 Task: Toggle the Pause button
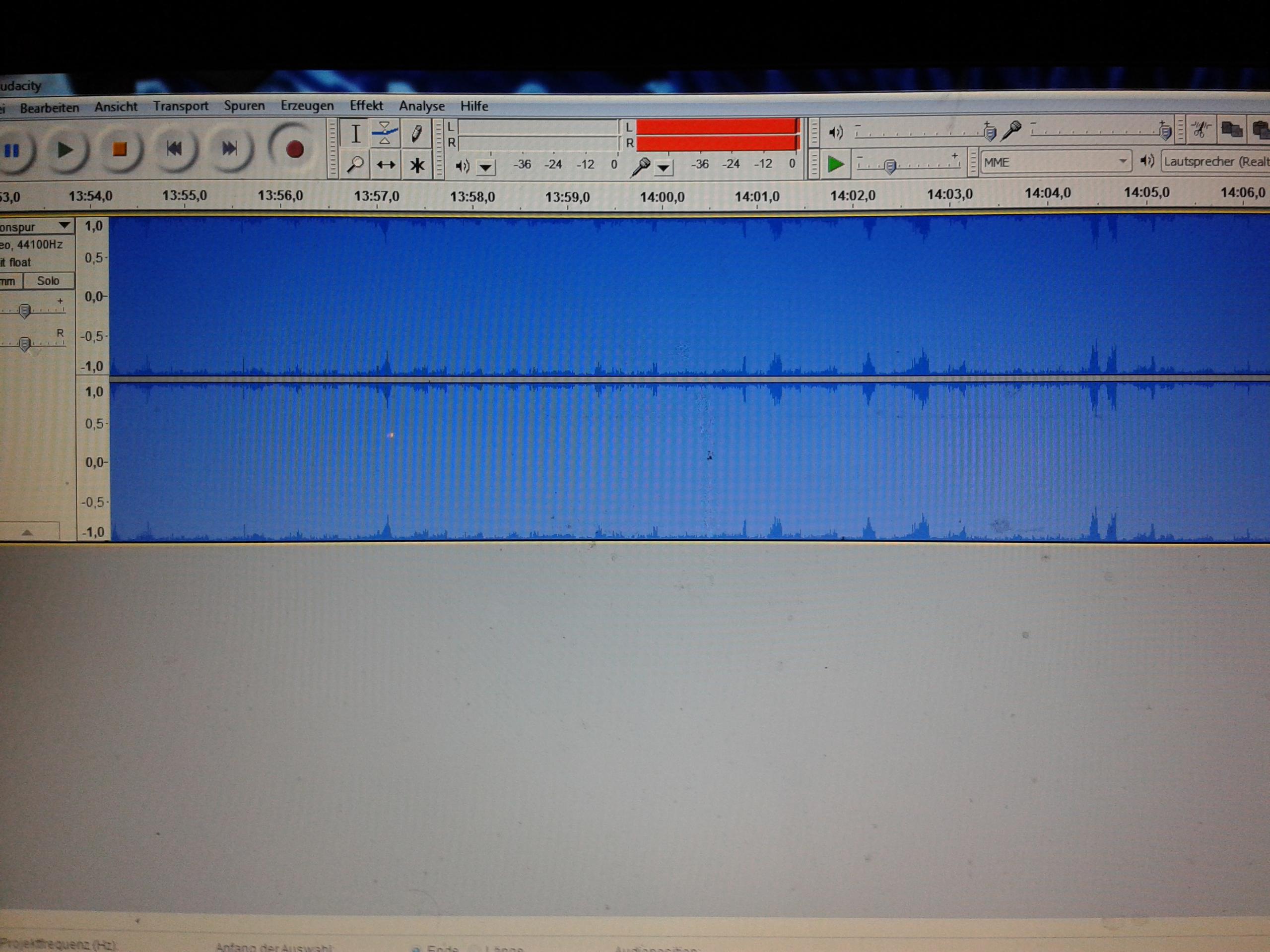pyautogui.click(x=12, y=151)
